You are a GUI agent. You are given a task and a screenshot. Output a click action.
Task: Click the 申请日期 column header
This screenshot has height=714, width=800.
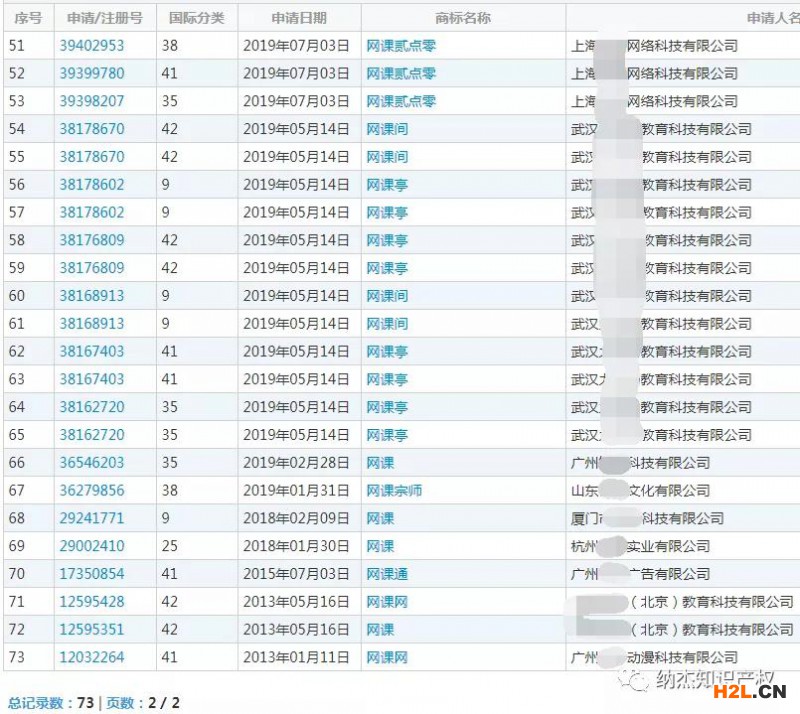(299, 18)
